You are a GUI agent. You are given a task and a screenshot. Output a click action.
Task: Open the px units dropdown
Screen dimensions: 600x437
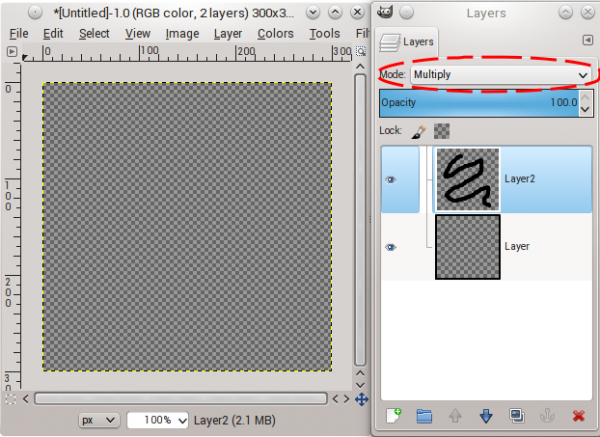[x=99, y=420]
